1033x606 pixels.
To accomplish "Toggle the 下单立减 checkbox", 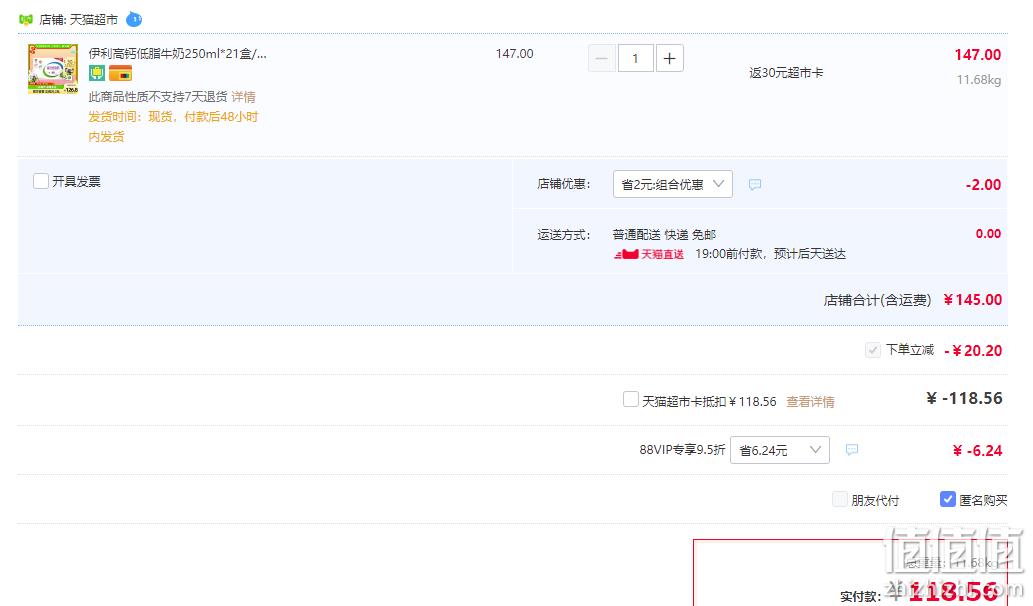I will (873, 350).
